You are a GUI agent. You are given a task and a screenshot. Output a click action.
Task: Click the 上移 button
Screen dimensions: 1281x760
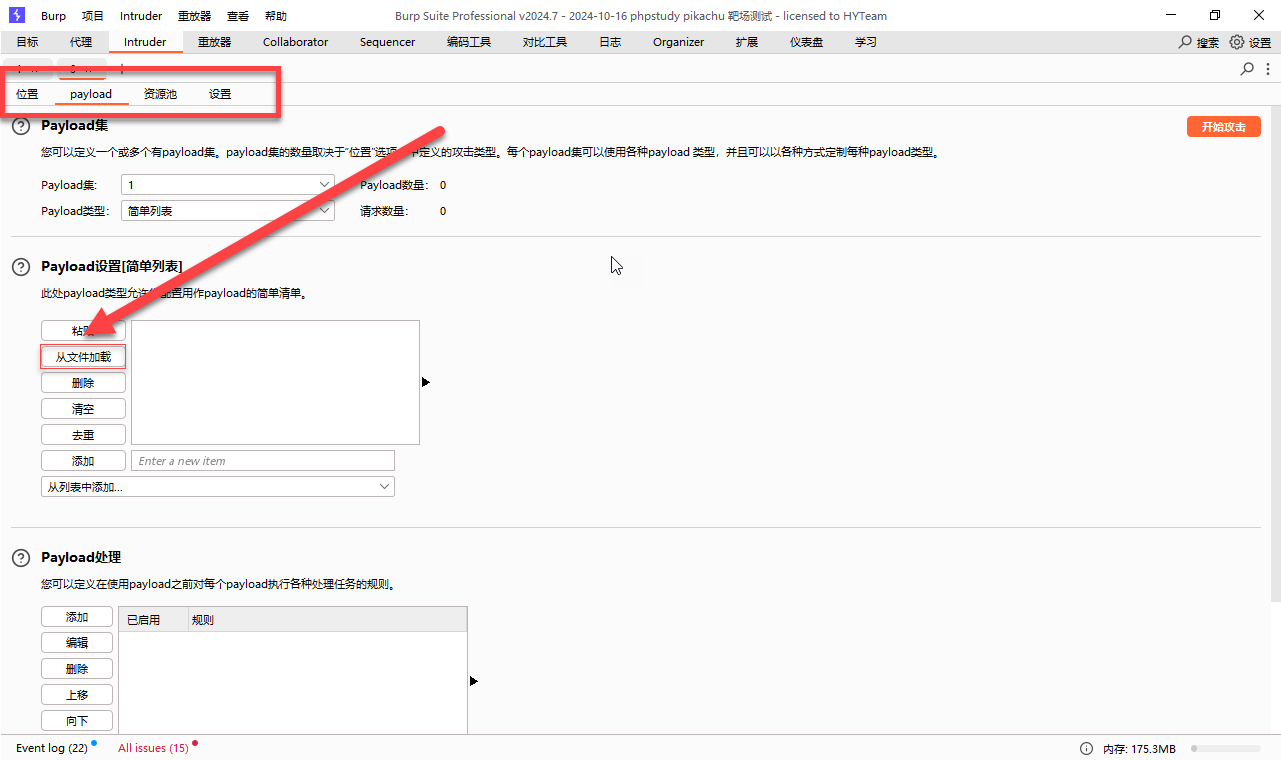77,695
